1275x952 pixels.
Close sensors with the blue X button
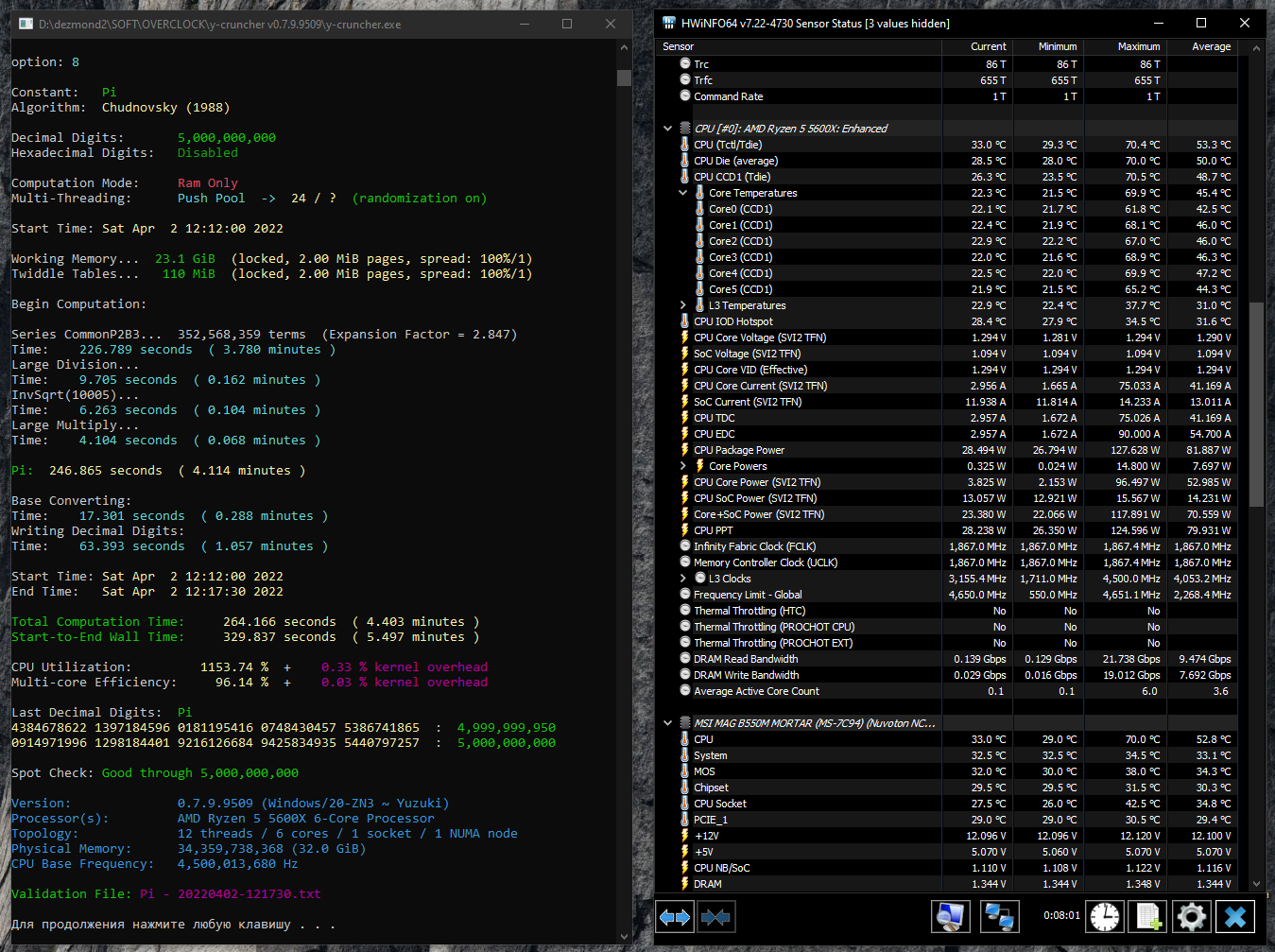[x=1235, y=917]
